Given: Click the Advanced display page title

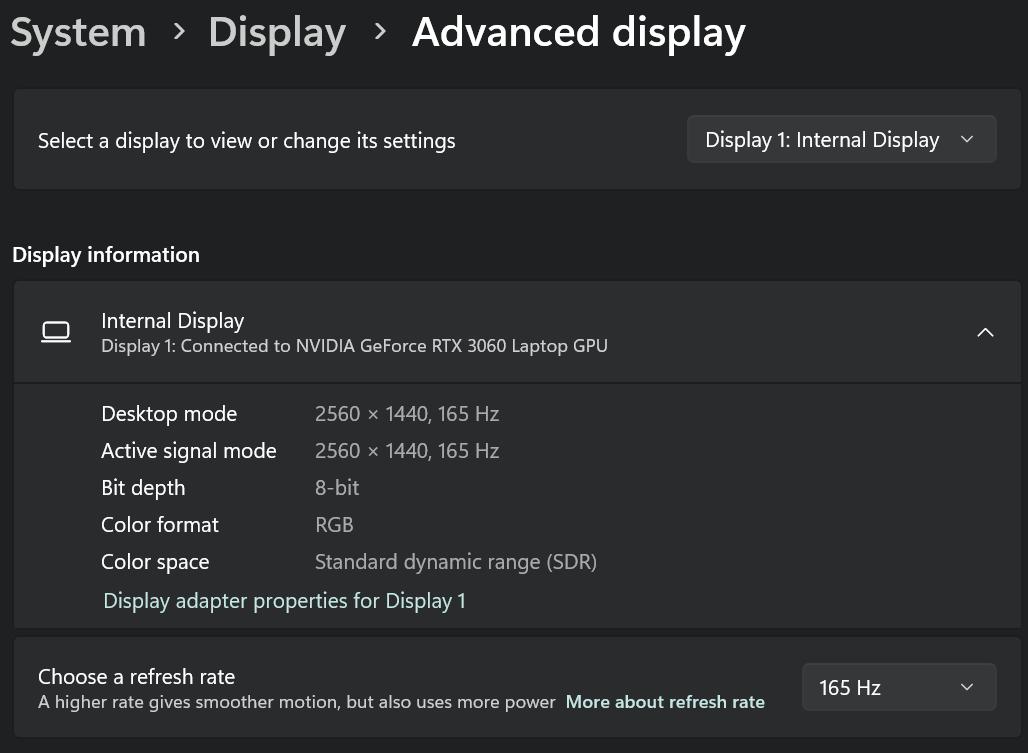Looking at the screenshot, I should pos(578,32).
